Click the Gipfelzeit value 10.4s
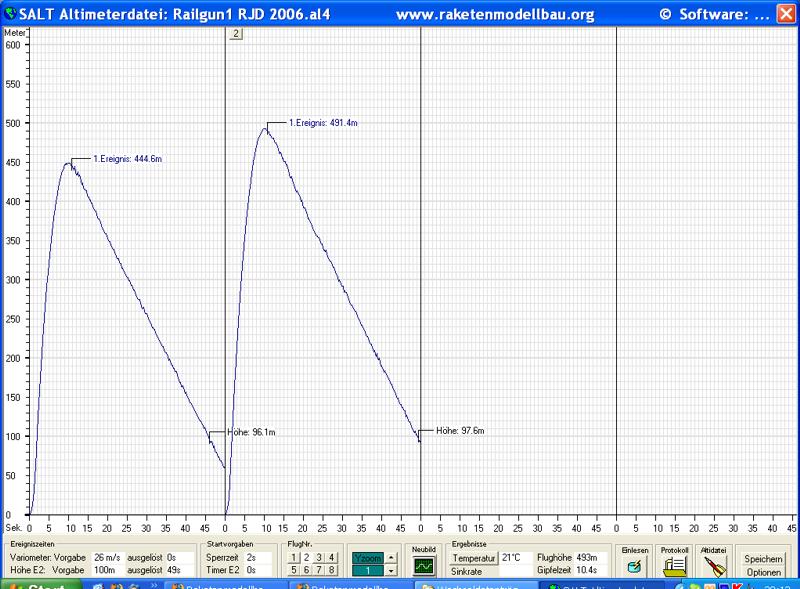The height and width of the screenshot is (589, 800). [x=591, y=570]
